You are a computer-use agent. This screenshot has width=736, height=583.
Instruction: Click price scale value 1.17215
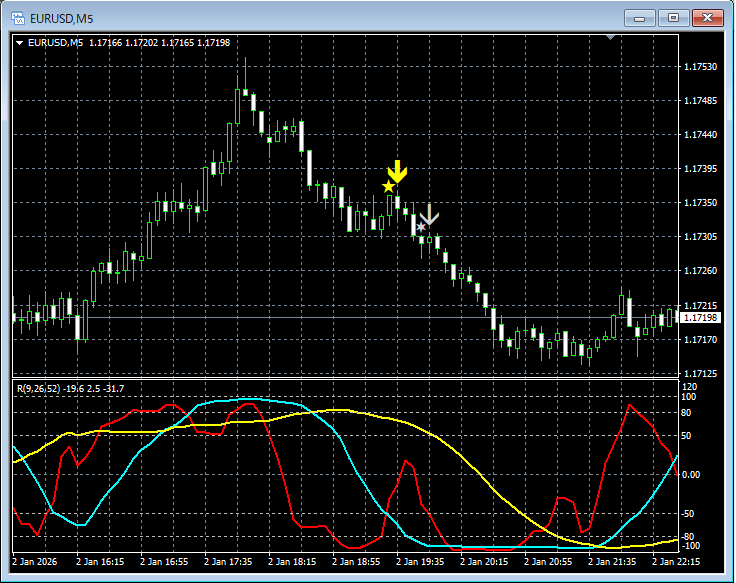pyautogui.click(x=700, y=306)
